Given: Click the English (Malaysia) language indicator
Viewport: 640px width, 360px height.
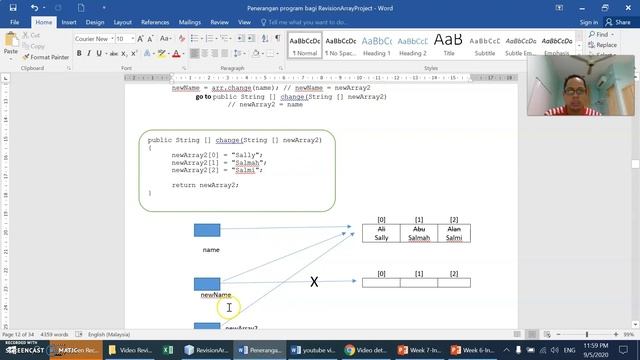Looking at the screenshot, I should (x=109, y=334).
